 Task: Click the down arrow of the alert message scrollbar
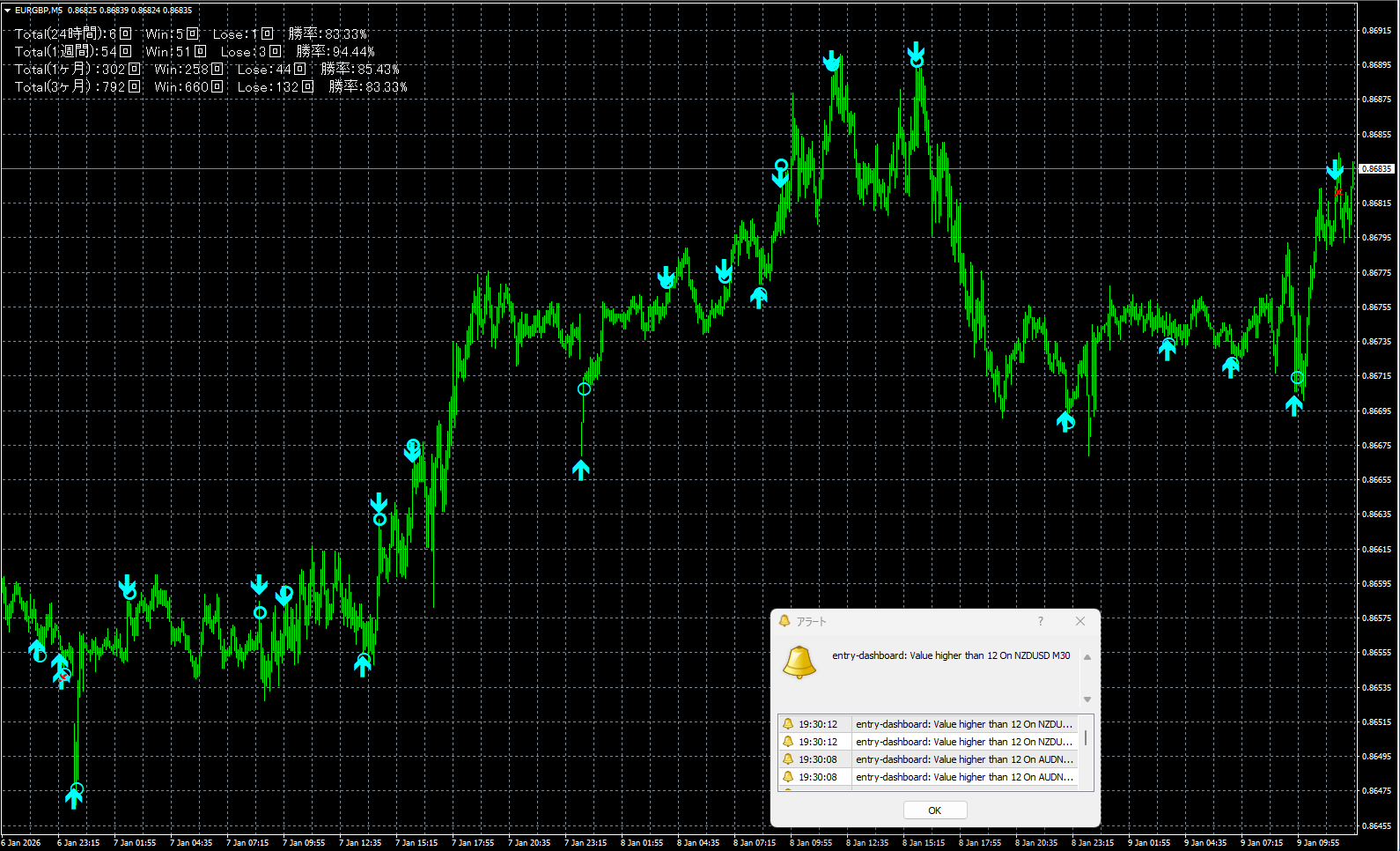pos(1087,699)
